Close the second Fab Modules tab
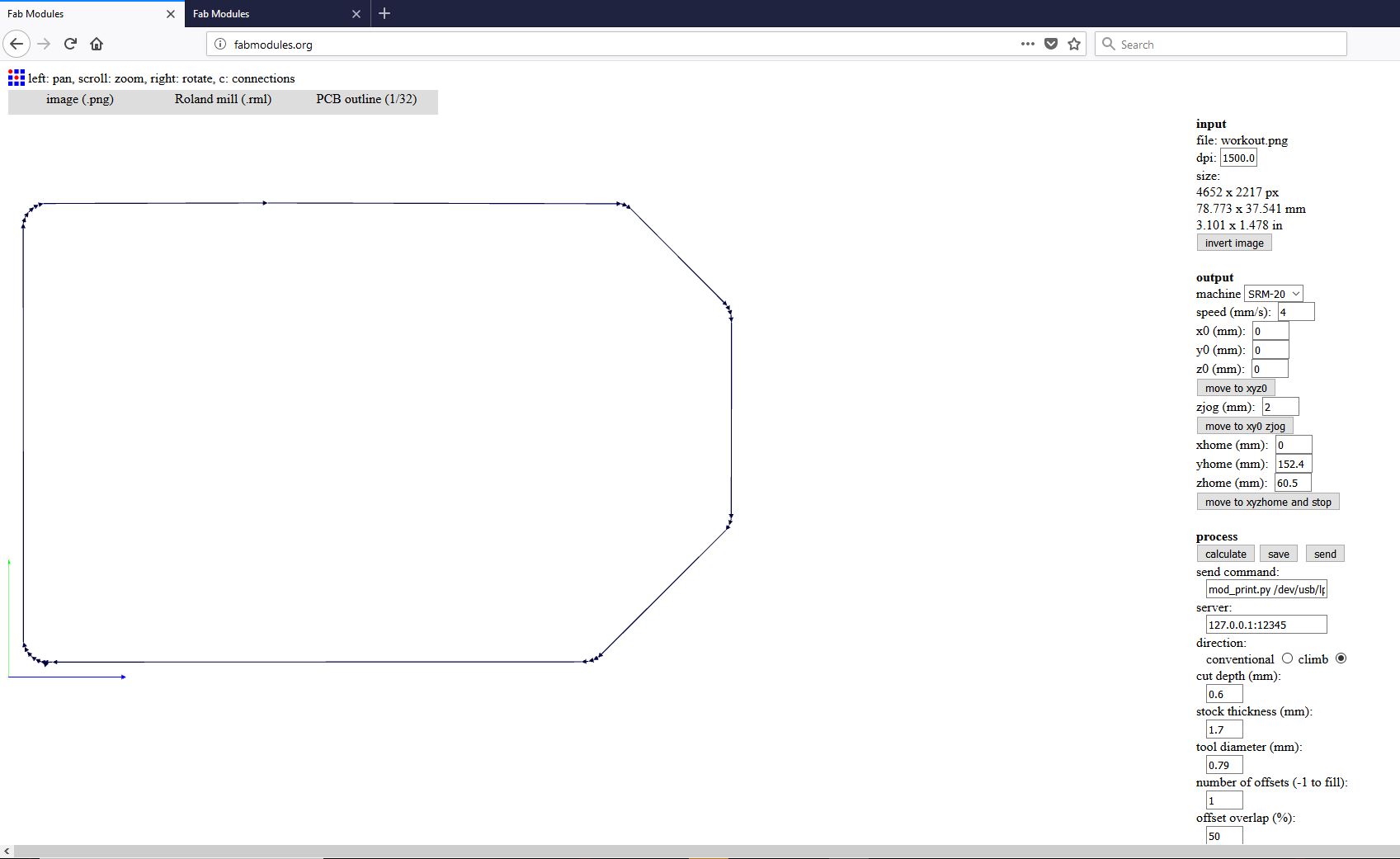 pyautogui.click(x=356, y=13)
